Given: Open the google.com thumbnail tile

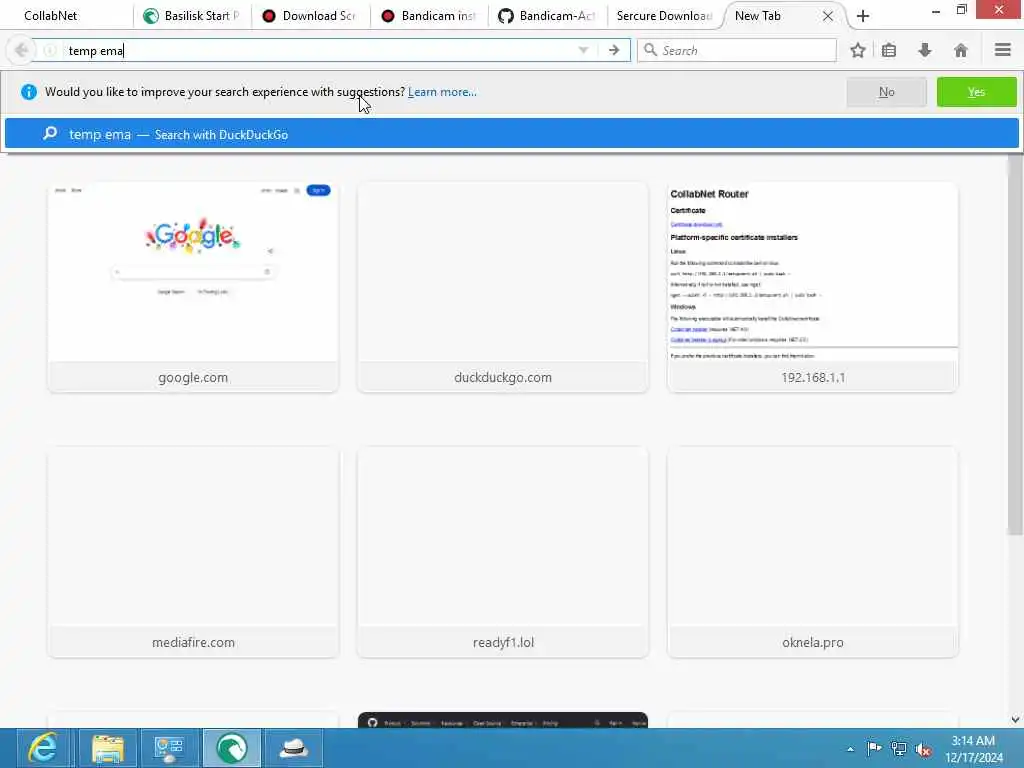Looking at the screenshot, I should (193, 287).
